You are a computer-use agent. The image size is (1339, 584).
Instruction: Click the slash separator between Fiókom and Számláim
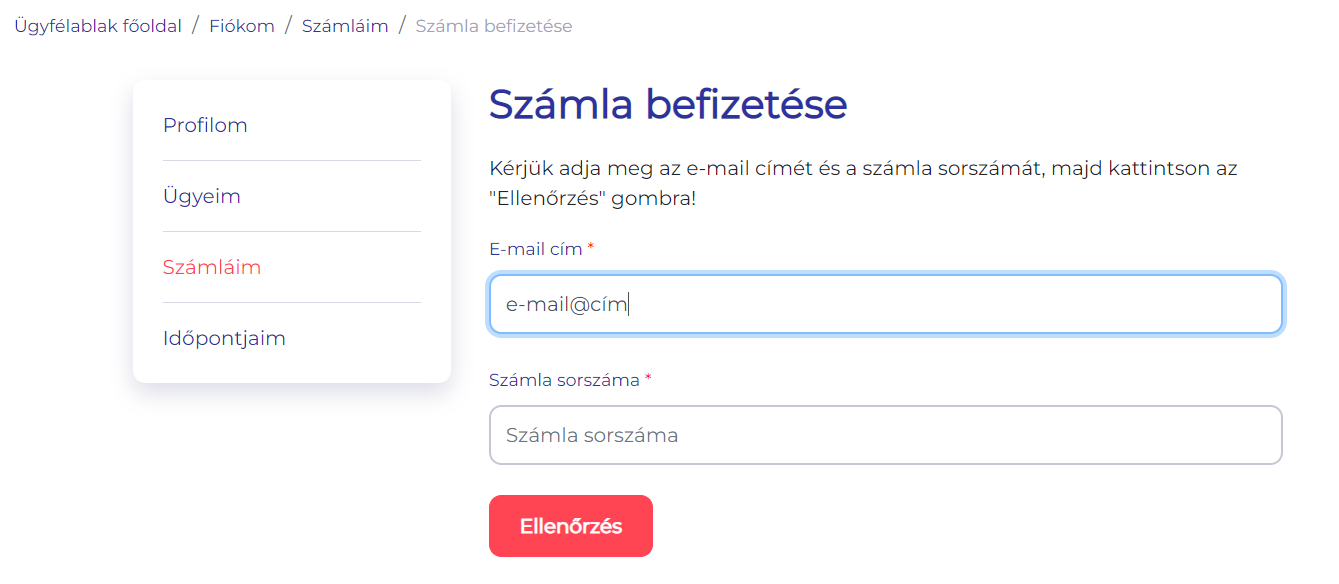tap(288, 26)
